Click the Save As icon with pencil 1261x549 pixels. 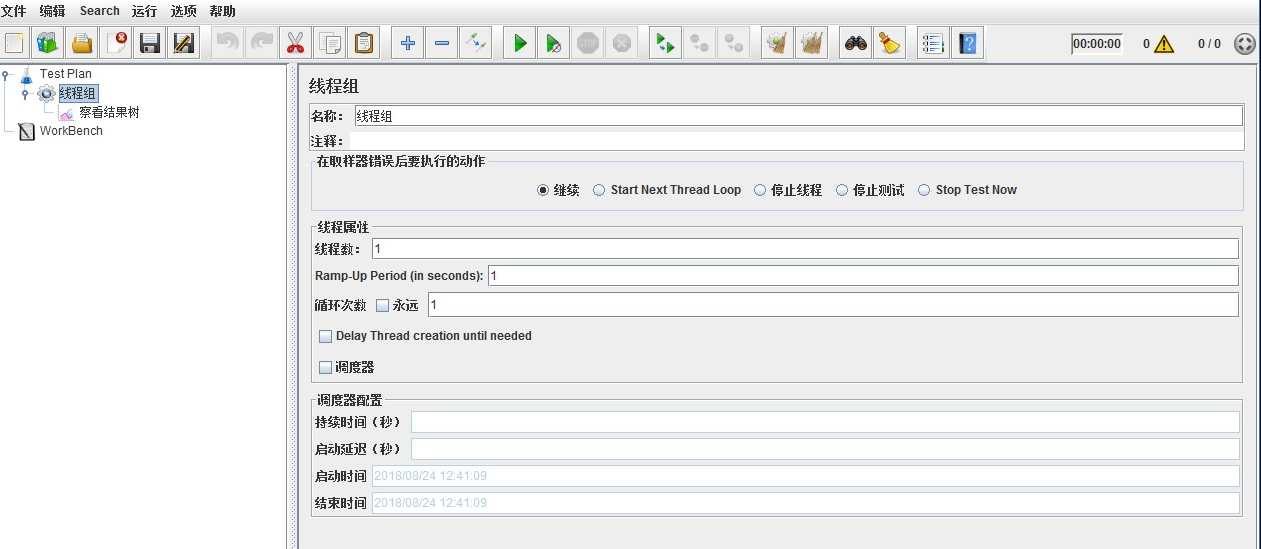184,43
